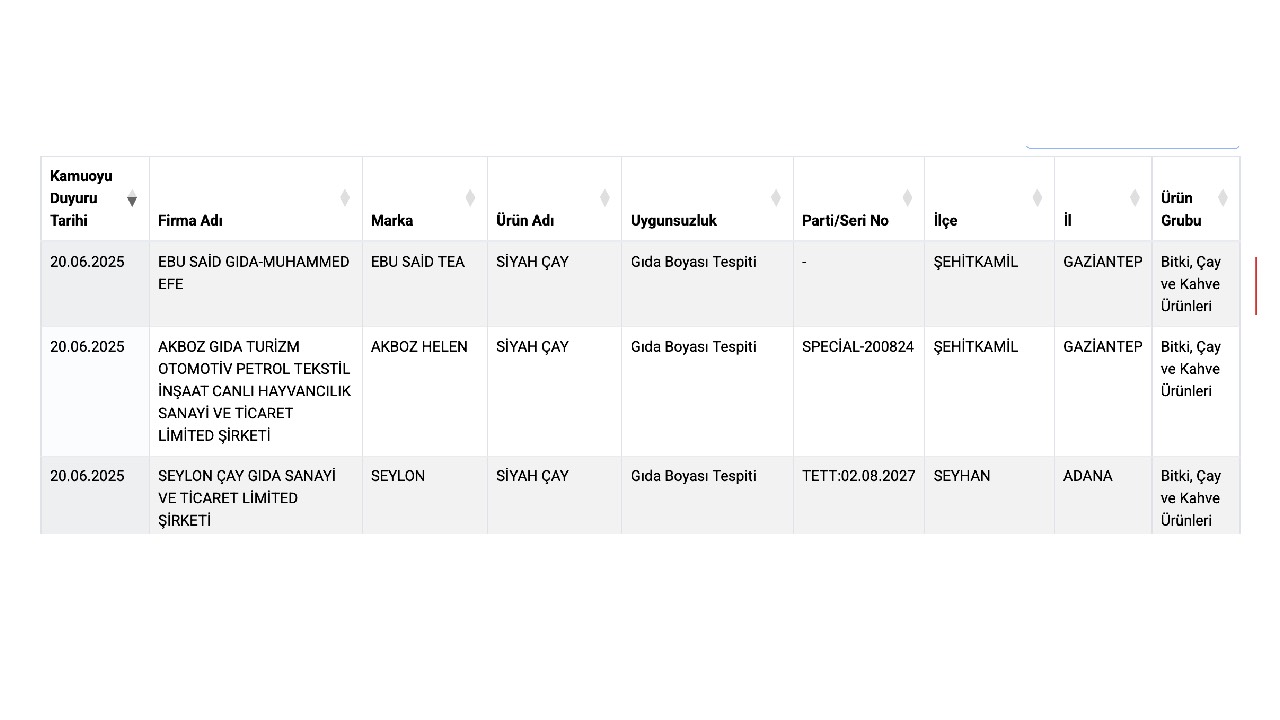Click the red vertical scrollbar indicator
Viewport: 1280px width, 720px height.
1256,285
